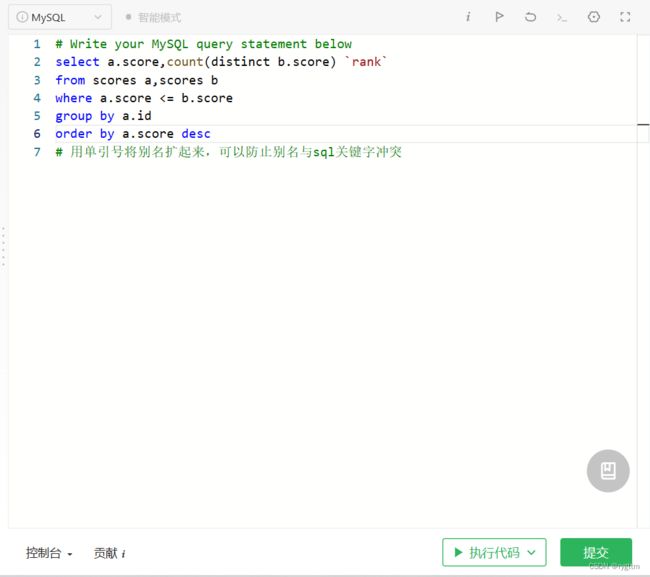Viewport: 650px width, 577px height.
Task: Reset code with the restore icon
Action: [530, 17]
